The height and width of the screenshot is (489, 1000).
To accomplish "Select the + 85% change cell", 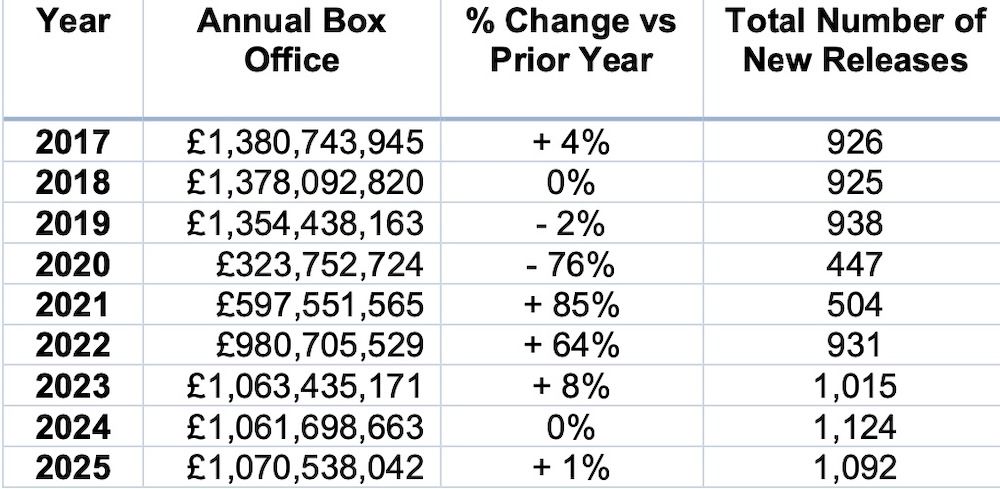I will [571, 305].
